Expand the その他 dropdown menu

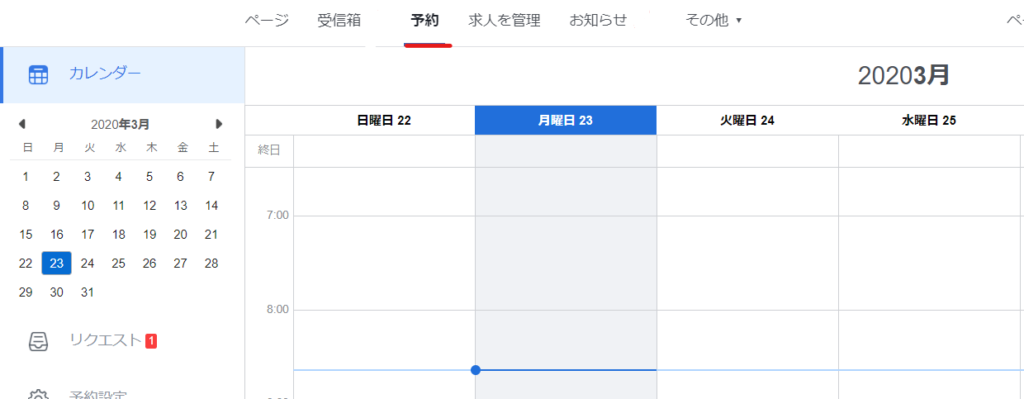(x=713, y=21)
